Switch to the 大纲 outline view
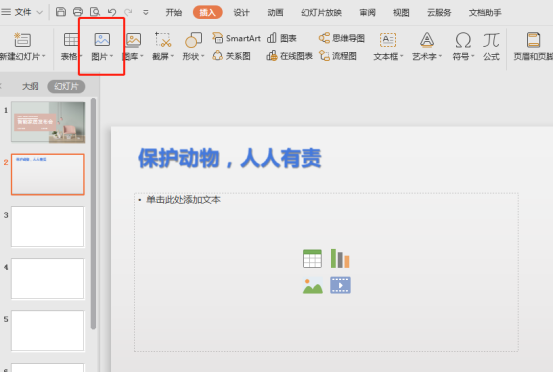Viewport: 554px width, 373px height. tap(30, 87)
